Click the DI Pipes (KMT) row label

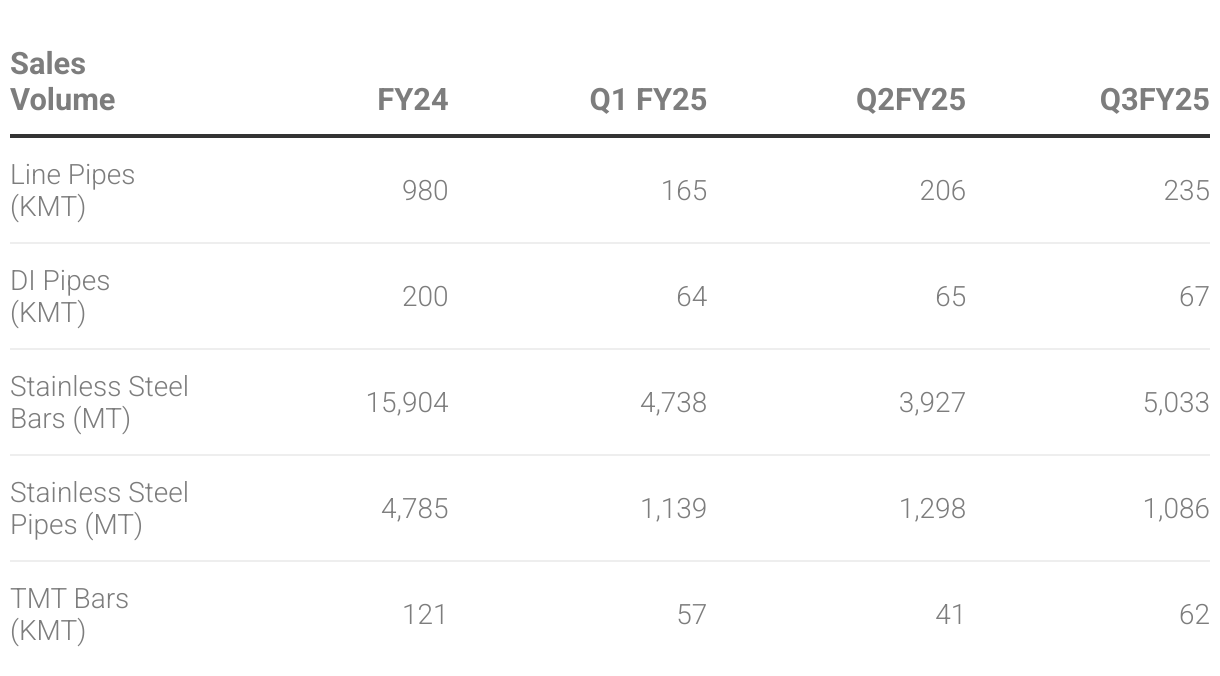[x=60, y=296]
